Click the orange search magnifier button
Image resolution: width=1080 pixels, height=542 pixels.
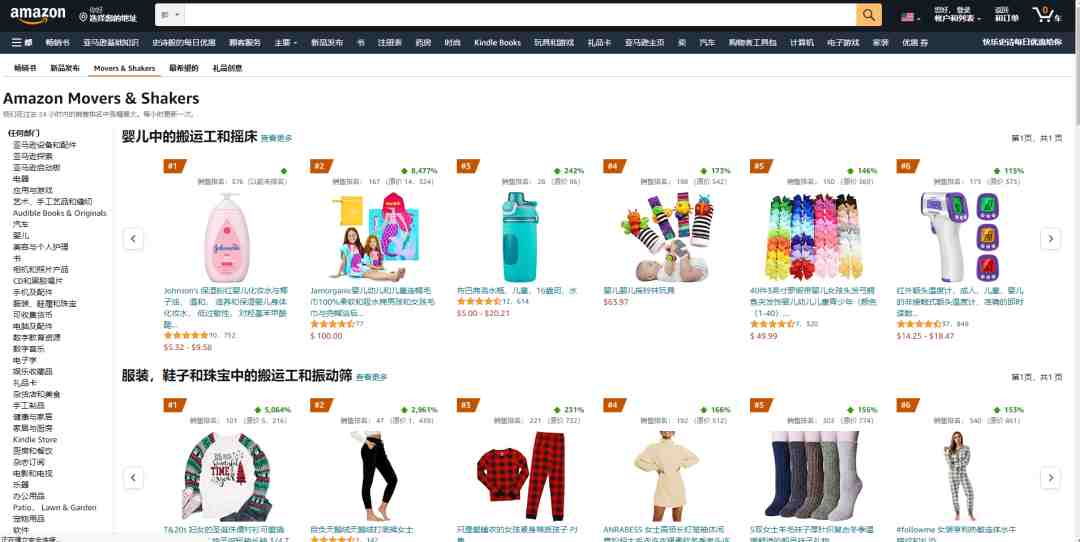tap(869, 14)
